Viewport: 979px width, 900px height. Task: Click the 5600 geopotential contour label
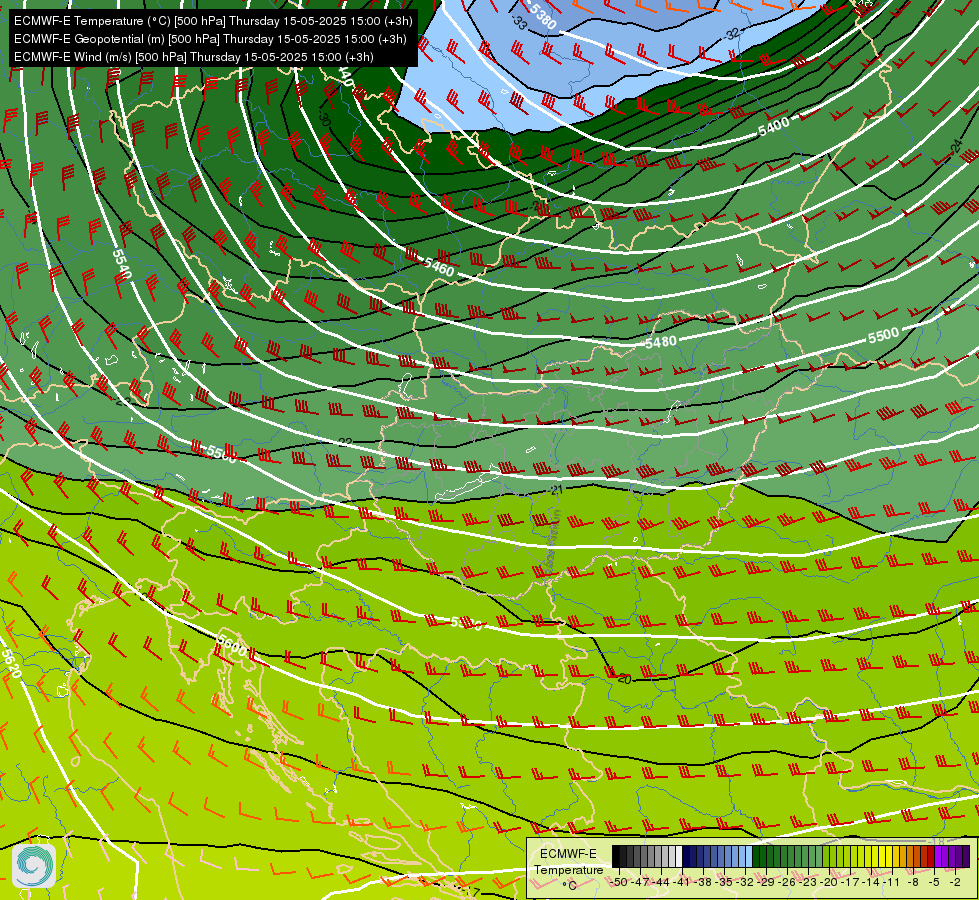click(x=232, y=645)
